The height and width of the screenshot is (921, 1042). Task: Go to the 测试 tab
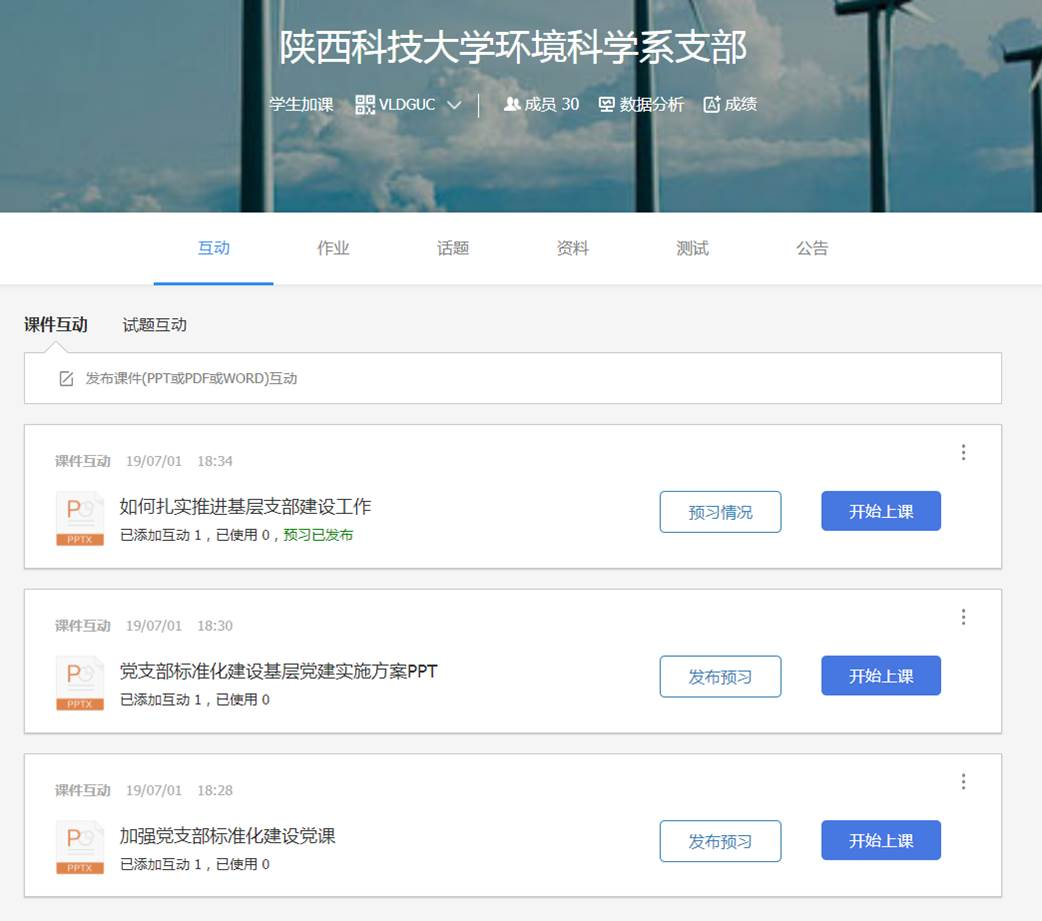(x=692, y=248)
